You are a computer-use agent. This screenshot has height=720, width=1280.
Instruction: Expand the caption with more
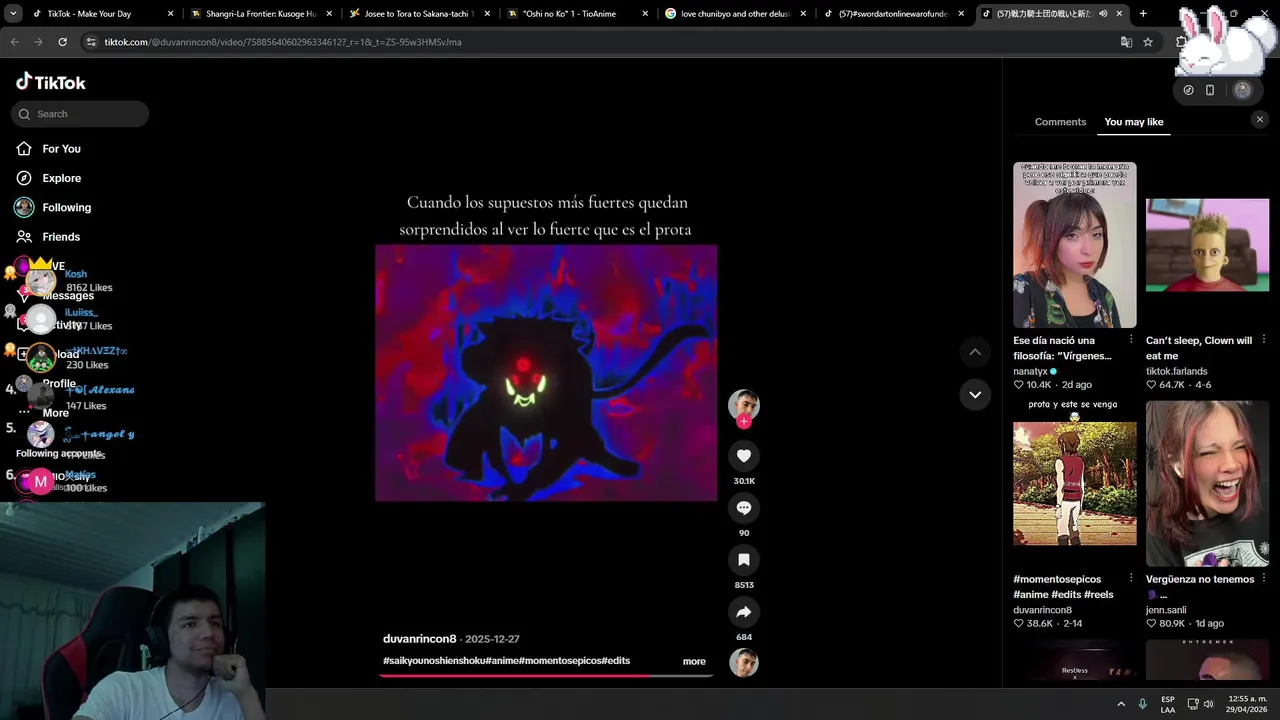694,661
